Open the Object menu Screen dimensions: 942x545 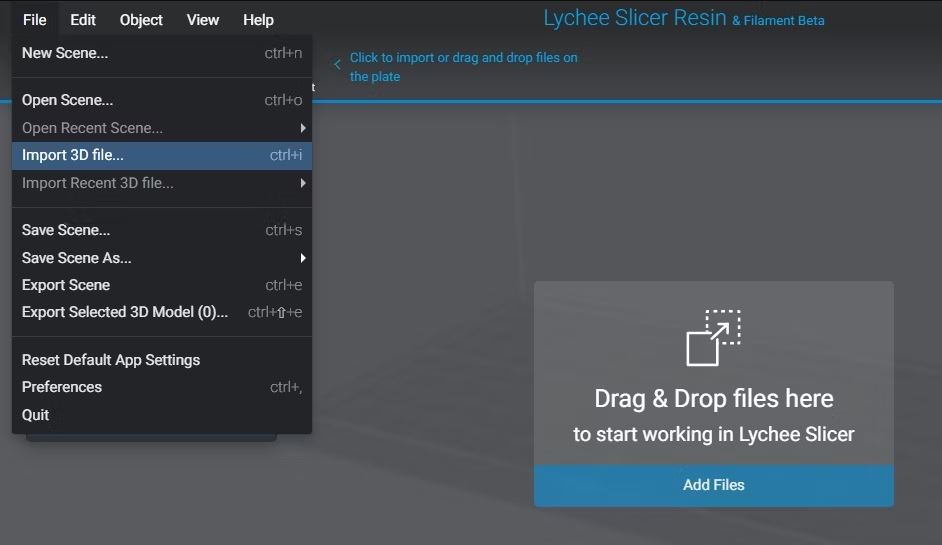(141, 20)
